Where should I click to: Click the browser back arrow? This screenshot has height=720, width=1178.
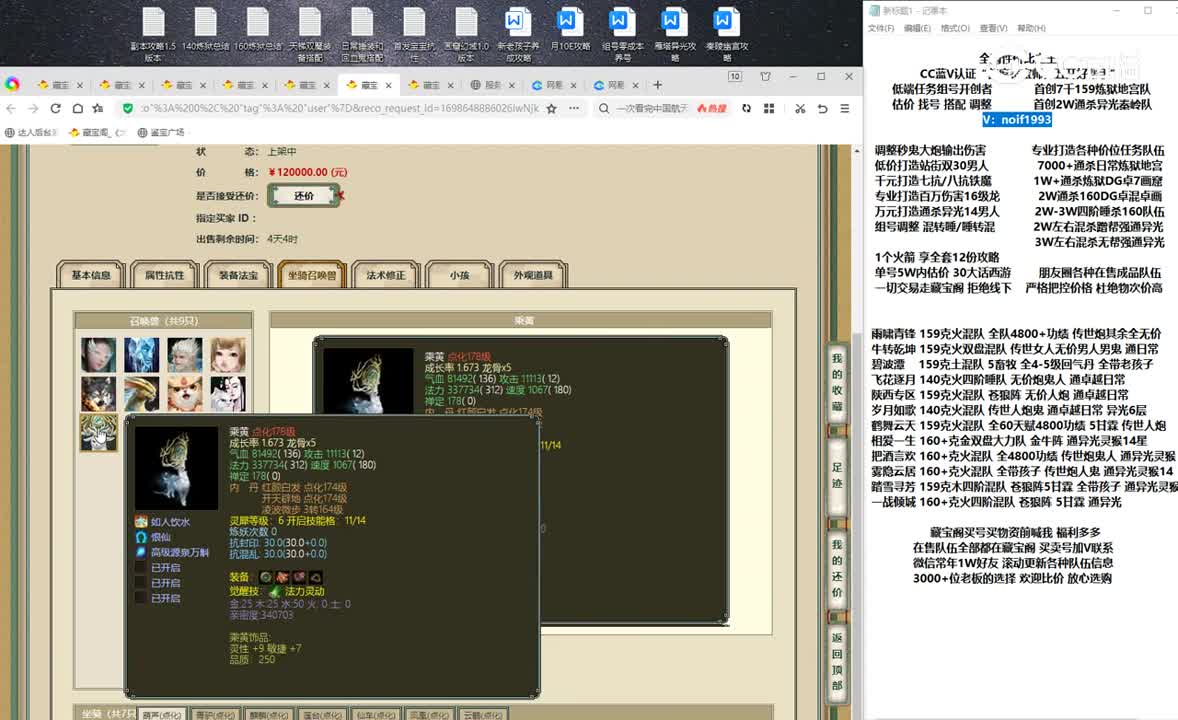pyautogui.click(x=11, y=108)
